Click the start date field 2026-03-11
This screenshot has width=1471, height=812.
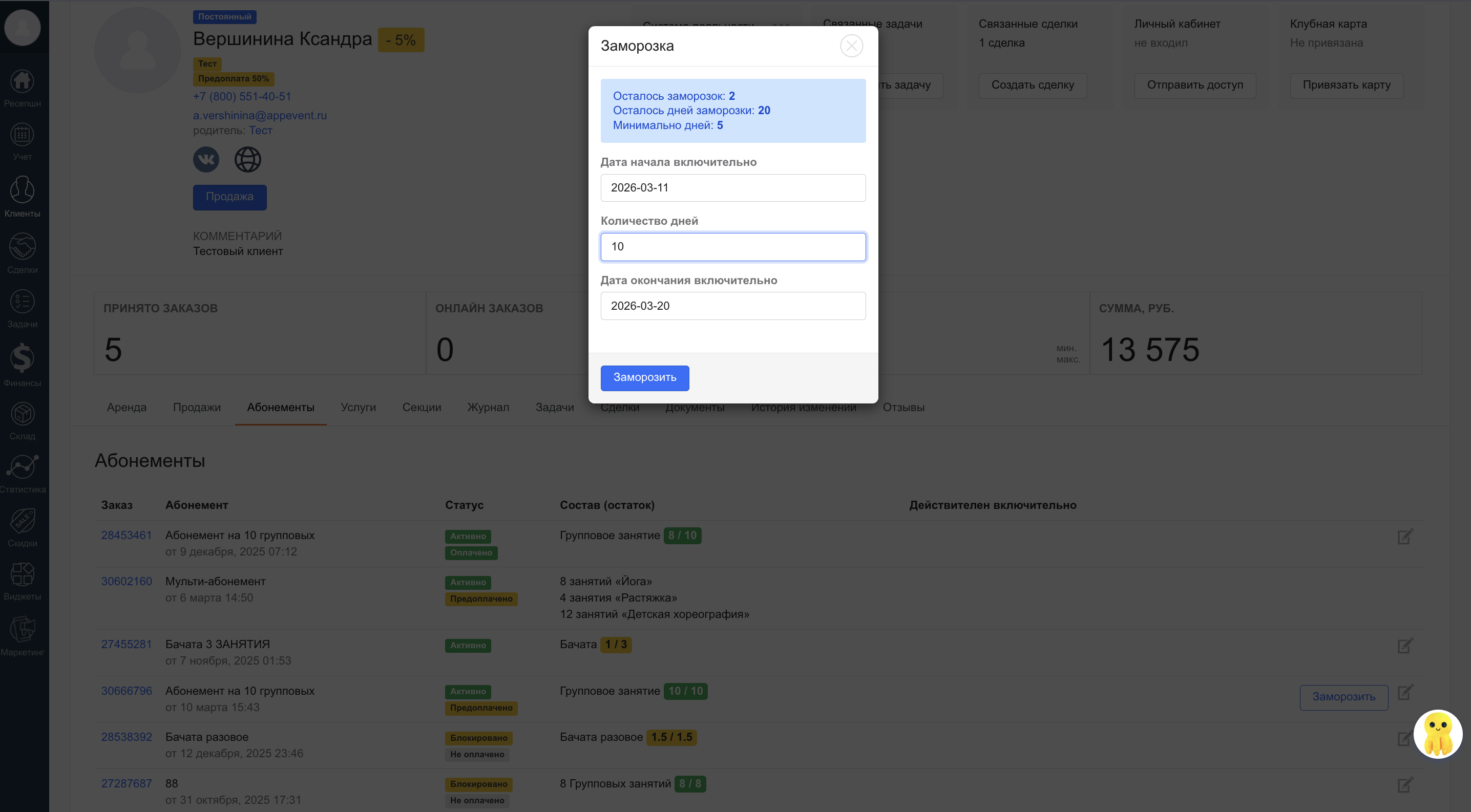[732, 188]
